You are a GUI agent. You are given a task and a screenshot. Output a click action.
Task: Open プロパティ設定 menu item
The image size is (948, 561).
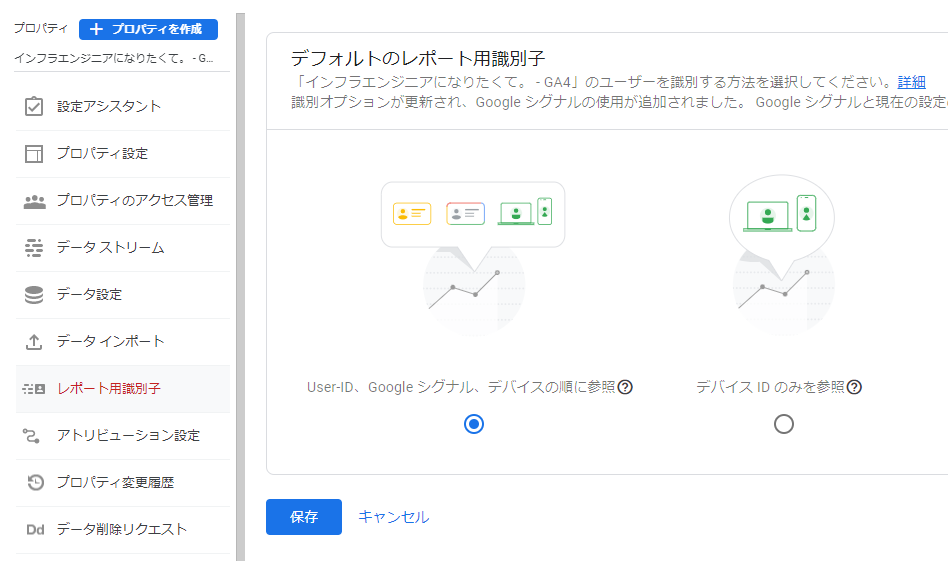pyautogui.click(x=123, y=154)
